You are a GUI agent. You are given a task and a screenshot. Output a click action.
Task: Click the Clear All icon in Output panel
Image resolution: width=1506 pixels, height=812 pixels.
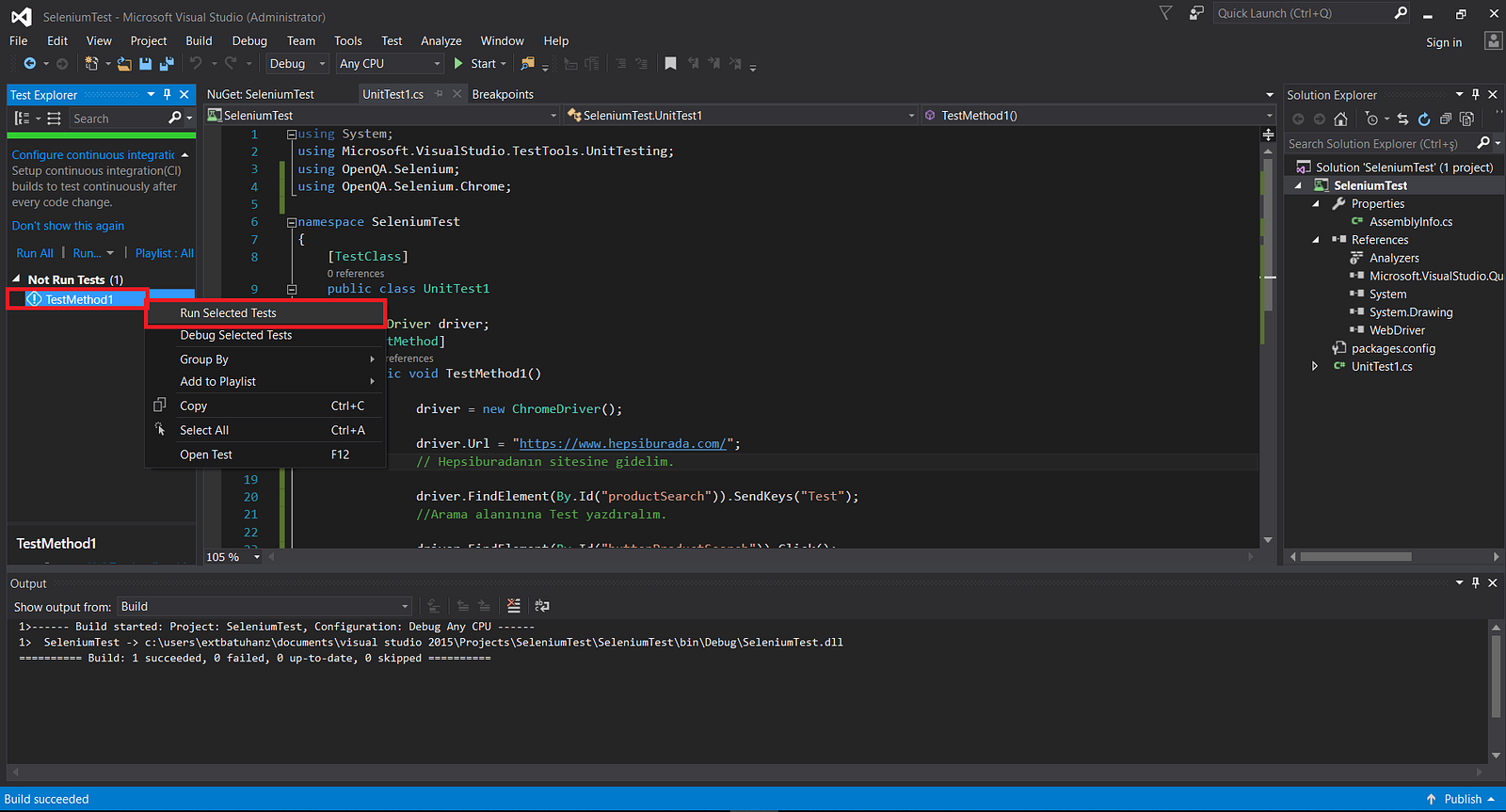[x=514, y=606]
